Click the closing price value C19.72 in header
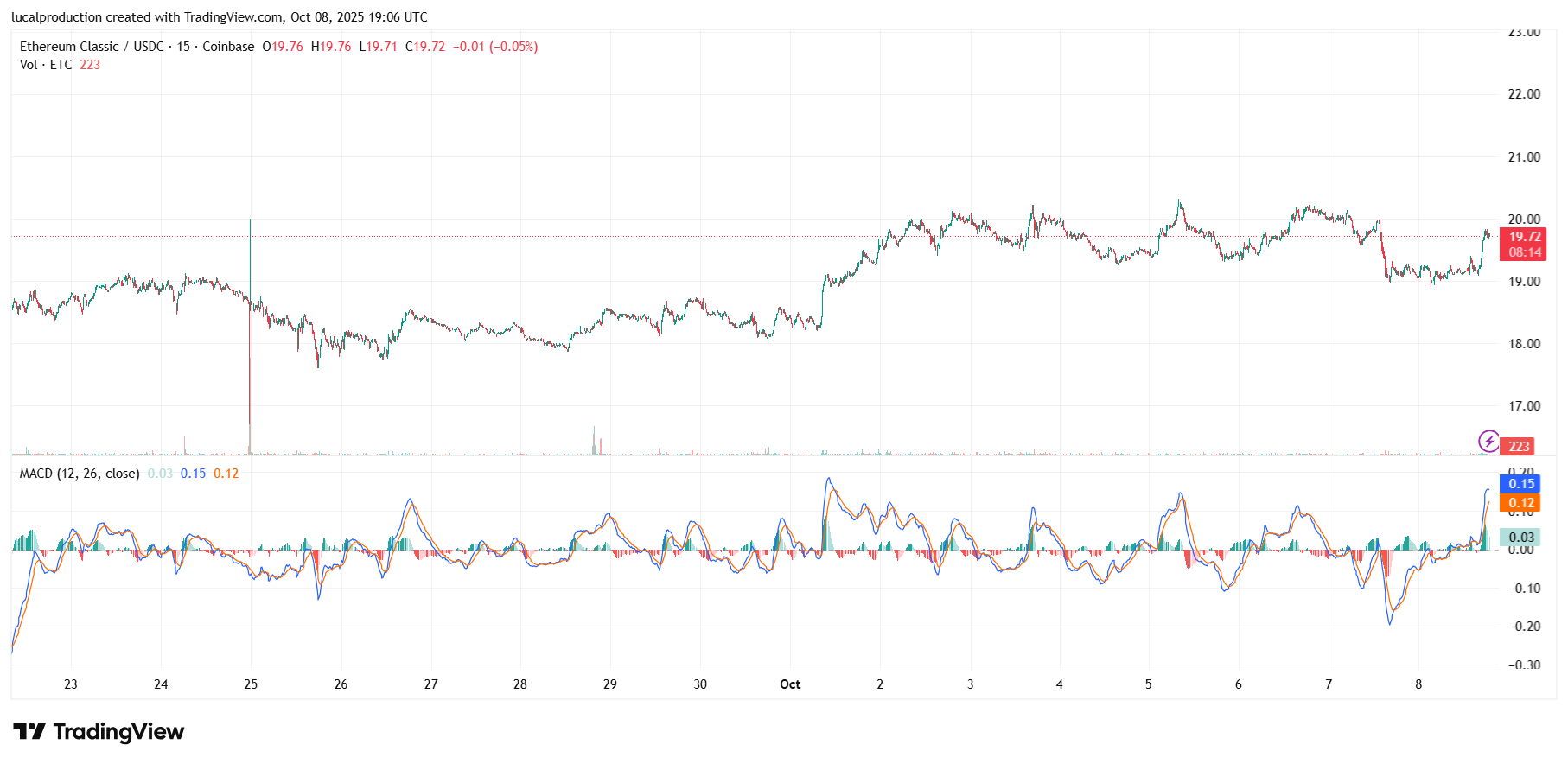Viewport: 1568px width, 764px height. 425,47
